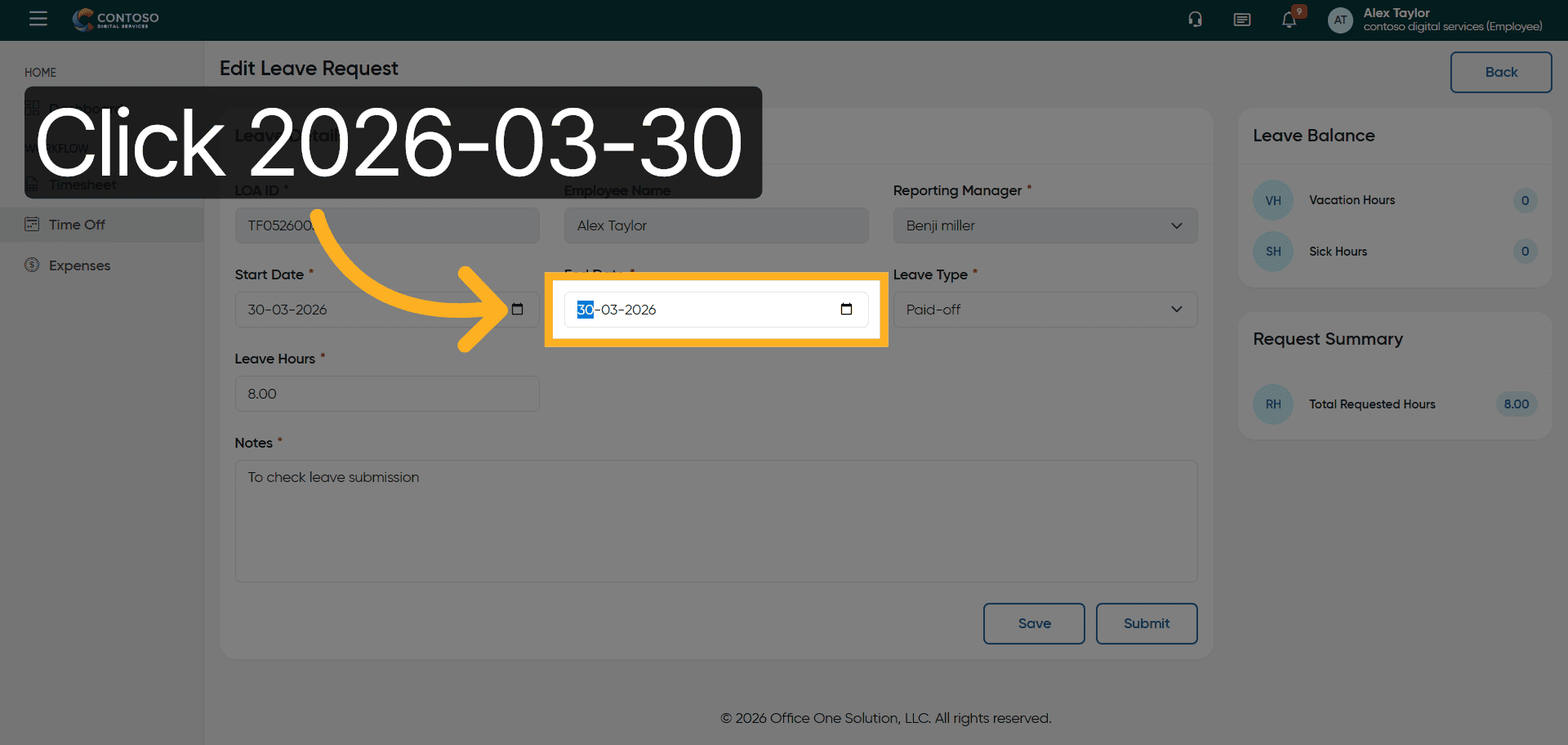Screen dimensions: 1568x745
Task: Click the Expenses sidebar icon
Action: point(32,265)
